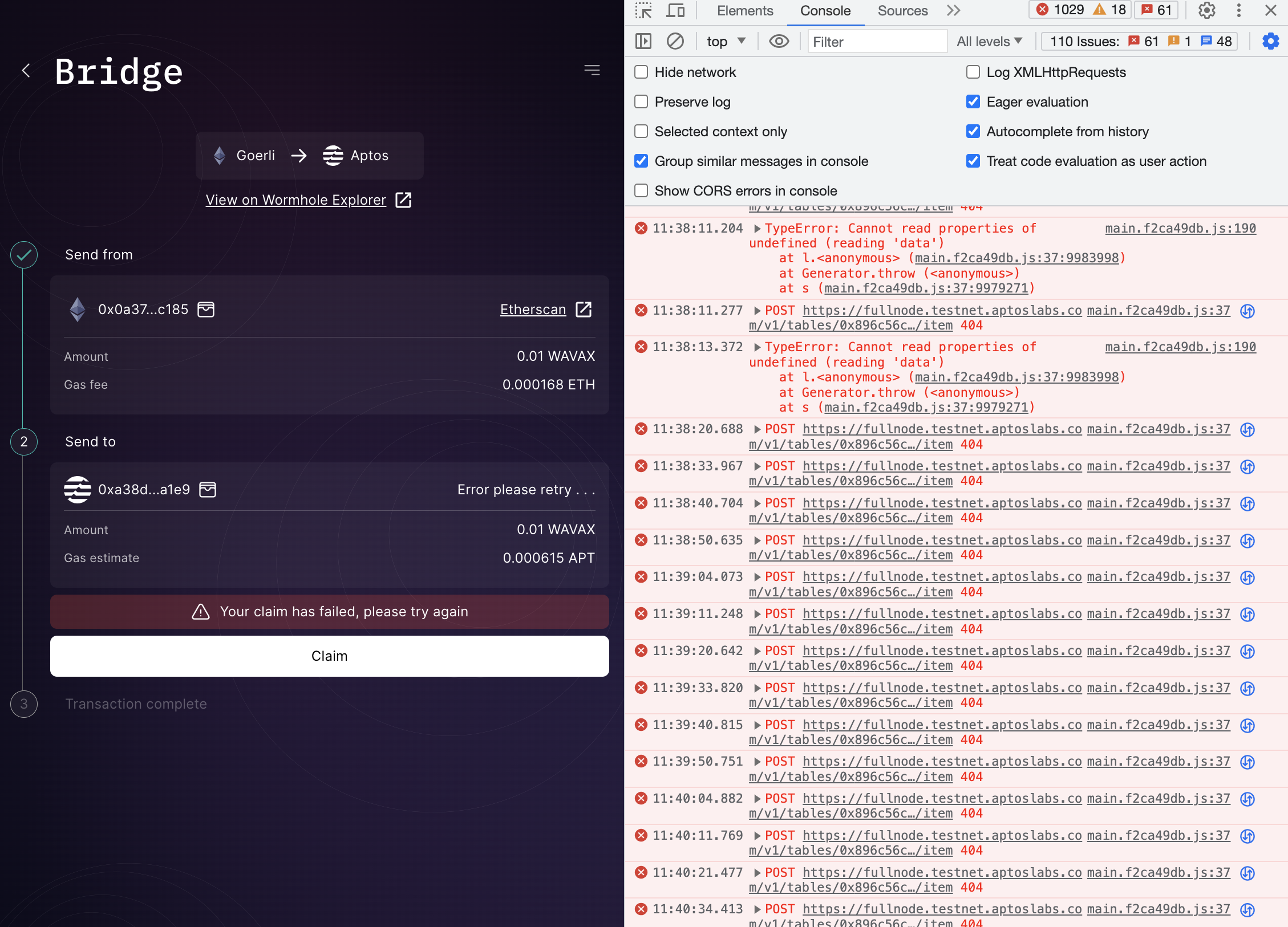The image size is (1288, 927).
Task: Switch to the Sources tab
Action: click(902, 11)
